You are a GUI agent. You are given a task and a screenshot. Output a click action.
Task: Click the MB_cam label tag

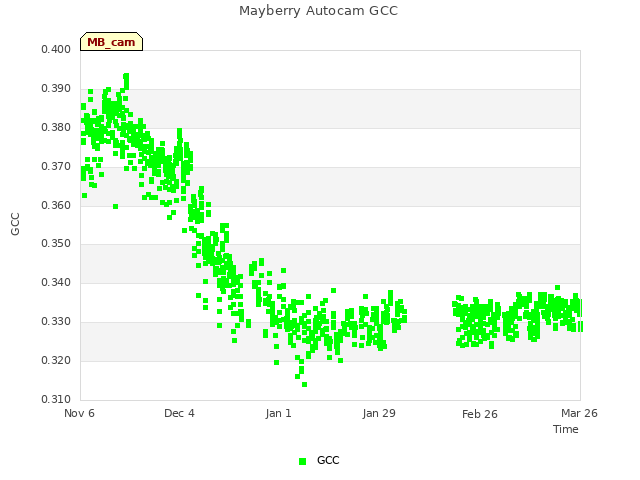click(x=111, y=42)
